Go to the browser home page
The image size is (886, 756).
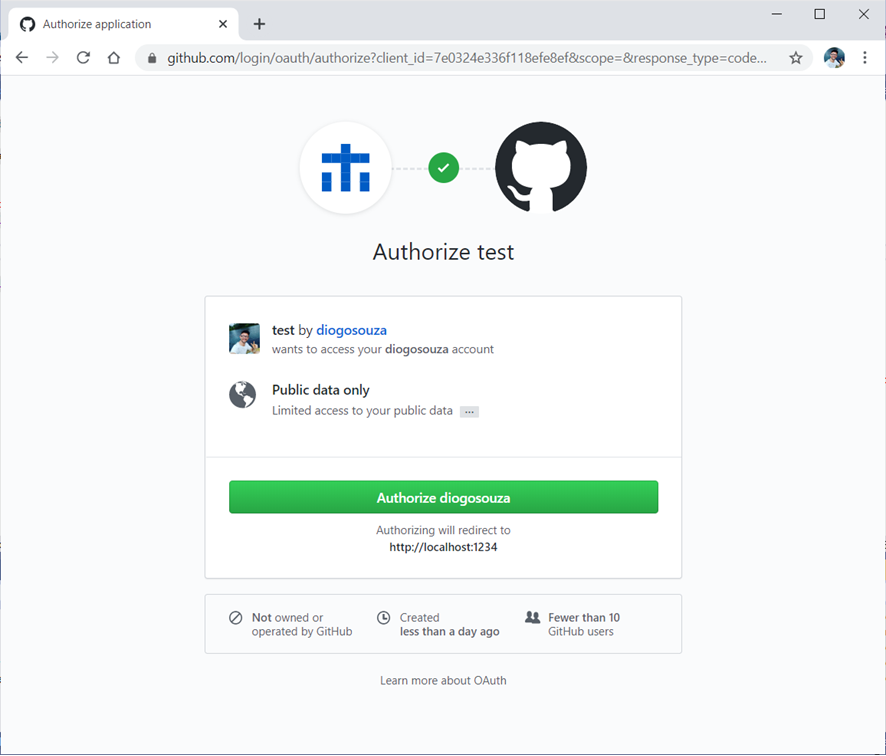coord(114,58)
